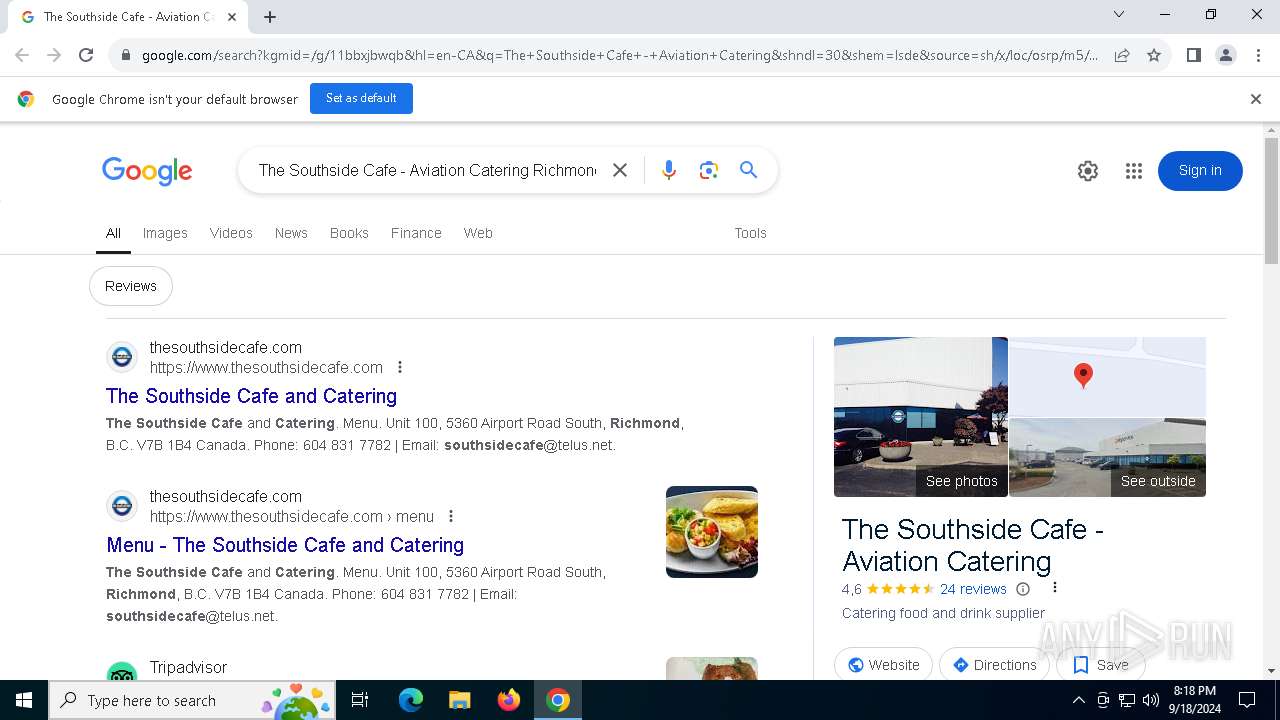This screenshot has width=1280, height=720.
Task: Click the share page icon in address bar
Action: [1122, 55]
